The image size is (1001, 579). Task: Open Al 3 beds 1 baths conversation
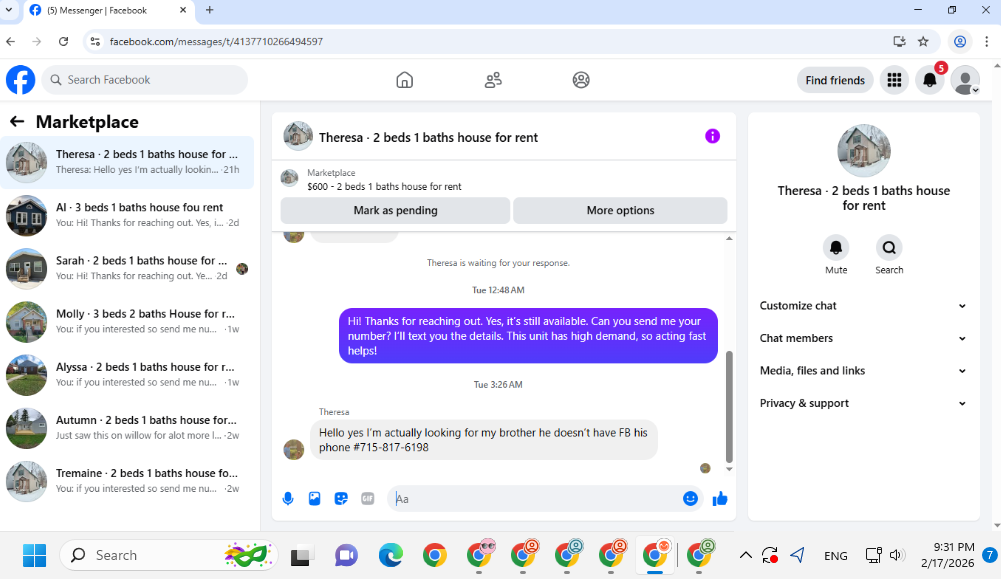(128, 215)
